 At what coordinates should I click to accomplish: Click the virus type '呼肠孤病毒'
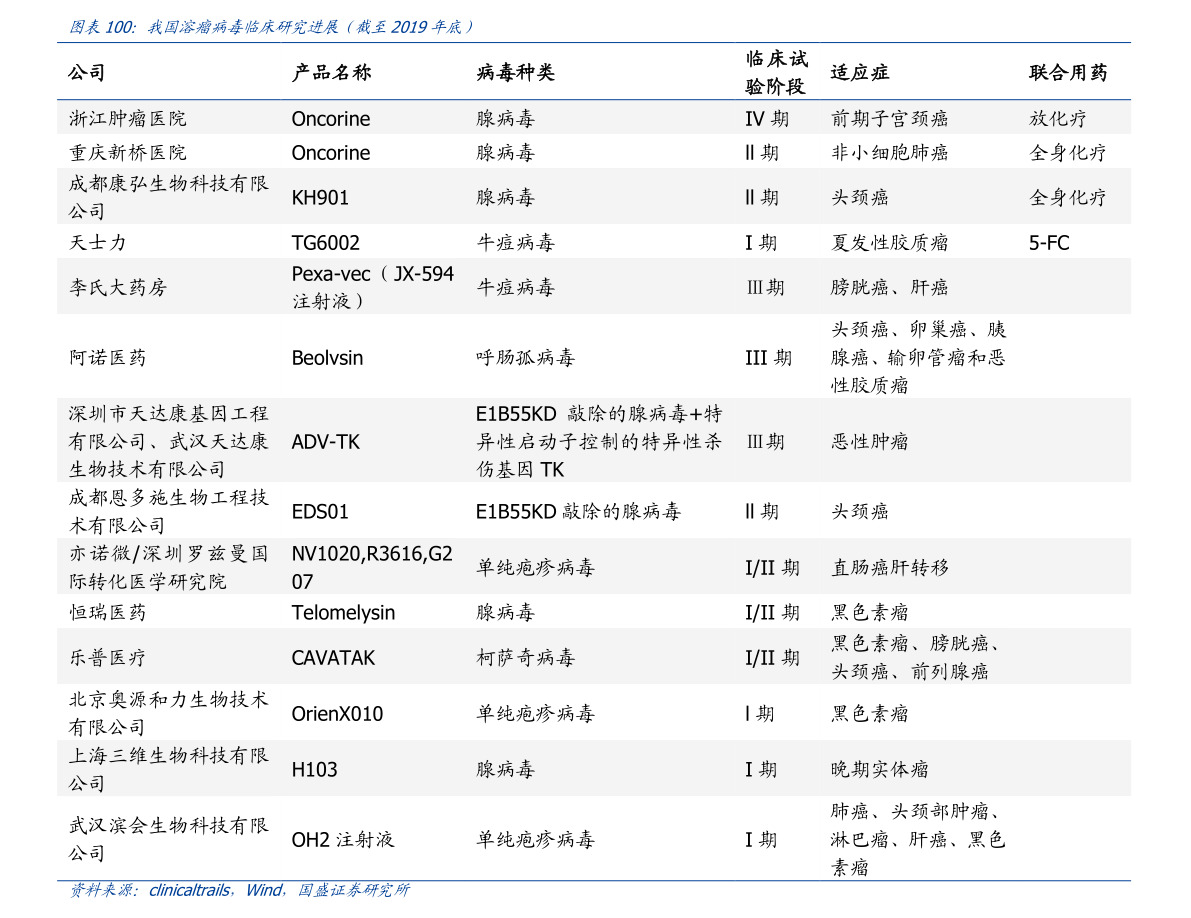[526, 358]
